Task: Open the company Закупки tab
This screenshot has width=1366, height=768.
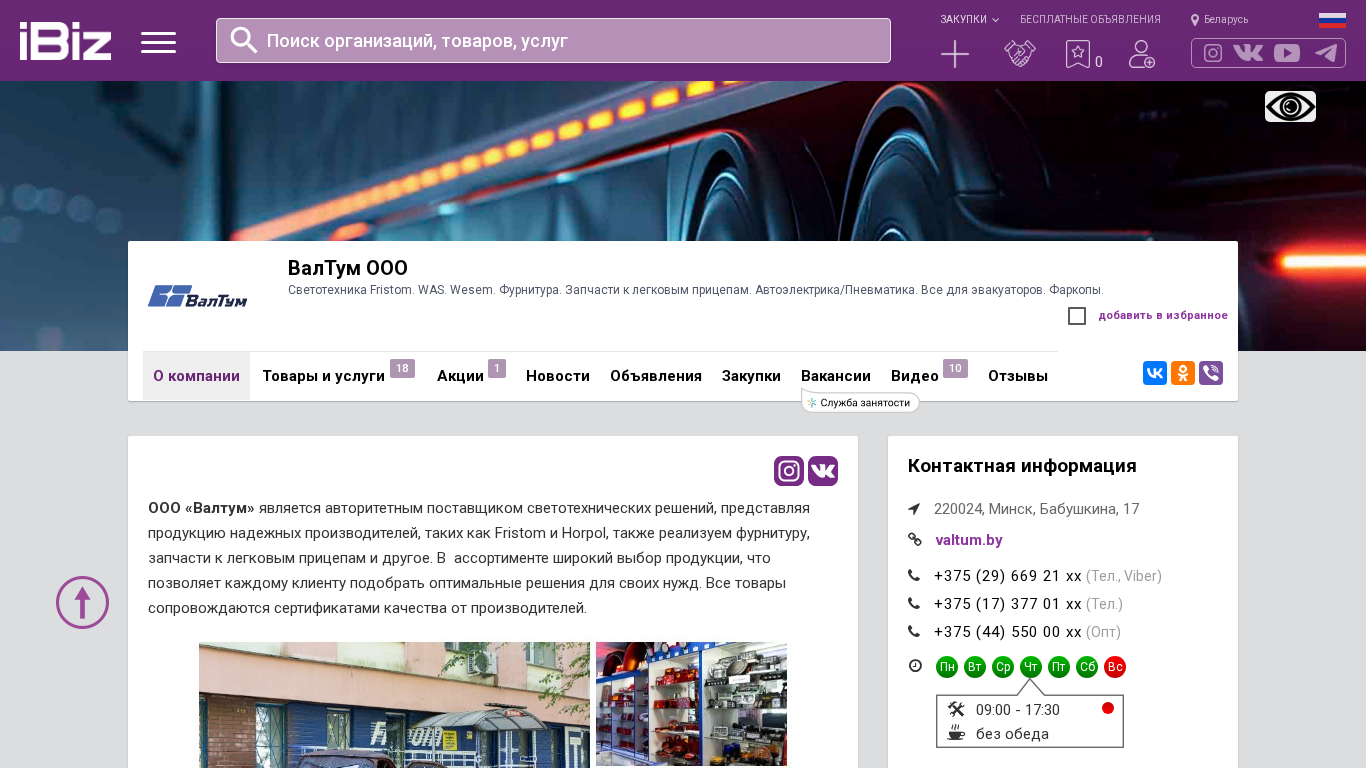Action: (751, 376)
